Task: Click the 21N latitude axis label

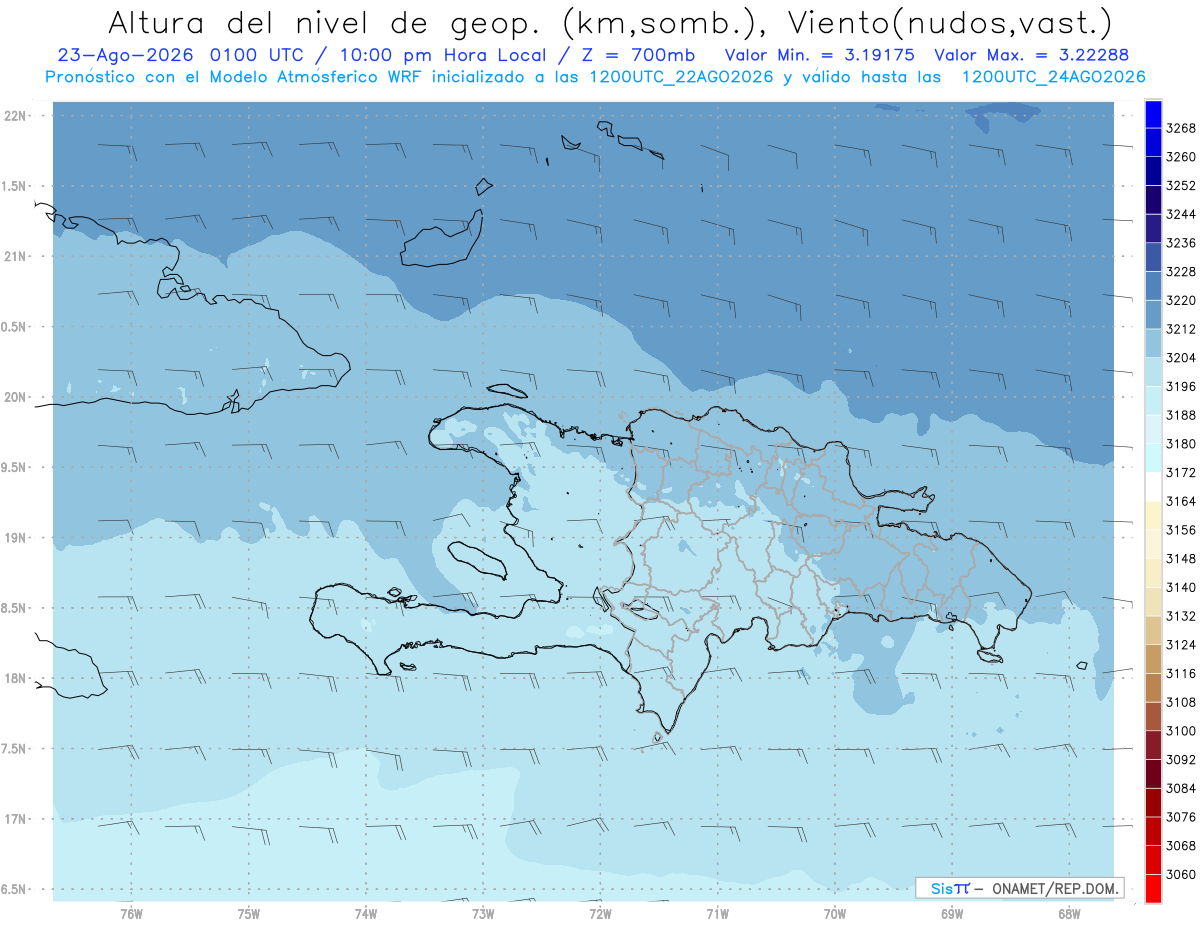Action: 15,257
